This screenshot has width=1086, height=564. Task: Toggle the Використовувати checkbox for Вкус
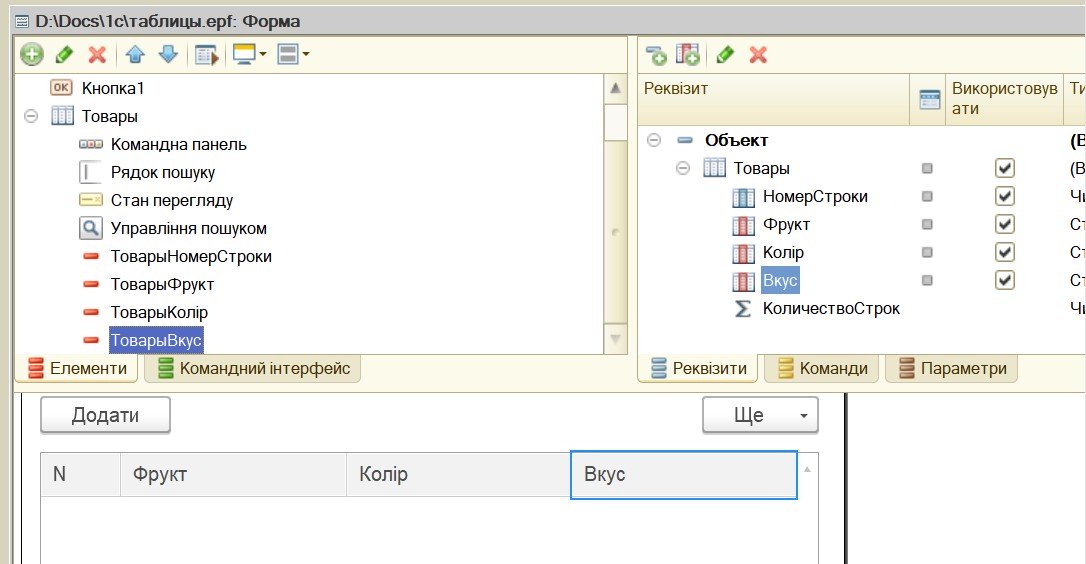[1005, 280]
